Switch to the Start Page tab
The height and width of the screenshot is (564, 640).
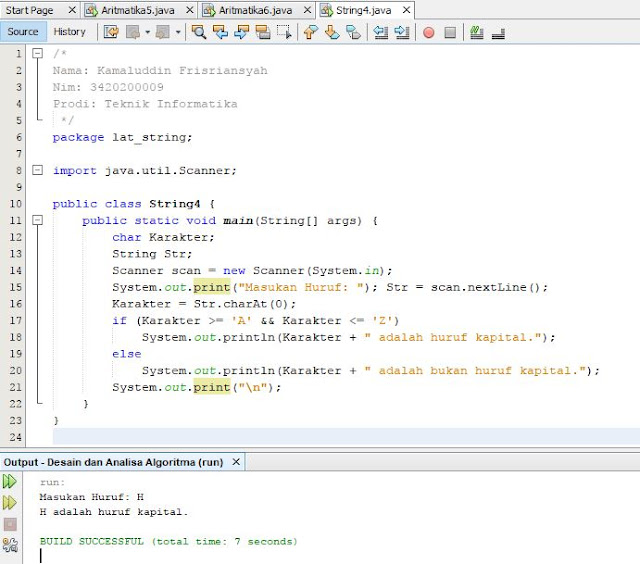pos(29,10)
